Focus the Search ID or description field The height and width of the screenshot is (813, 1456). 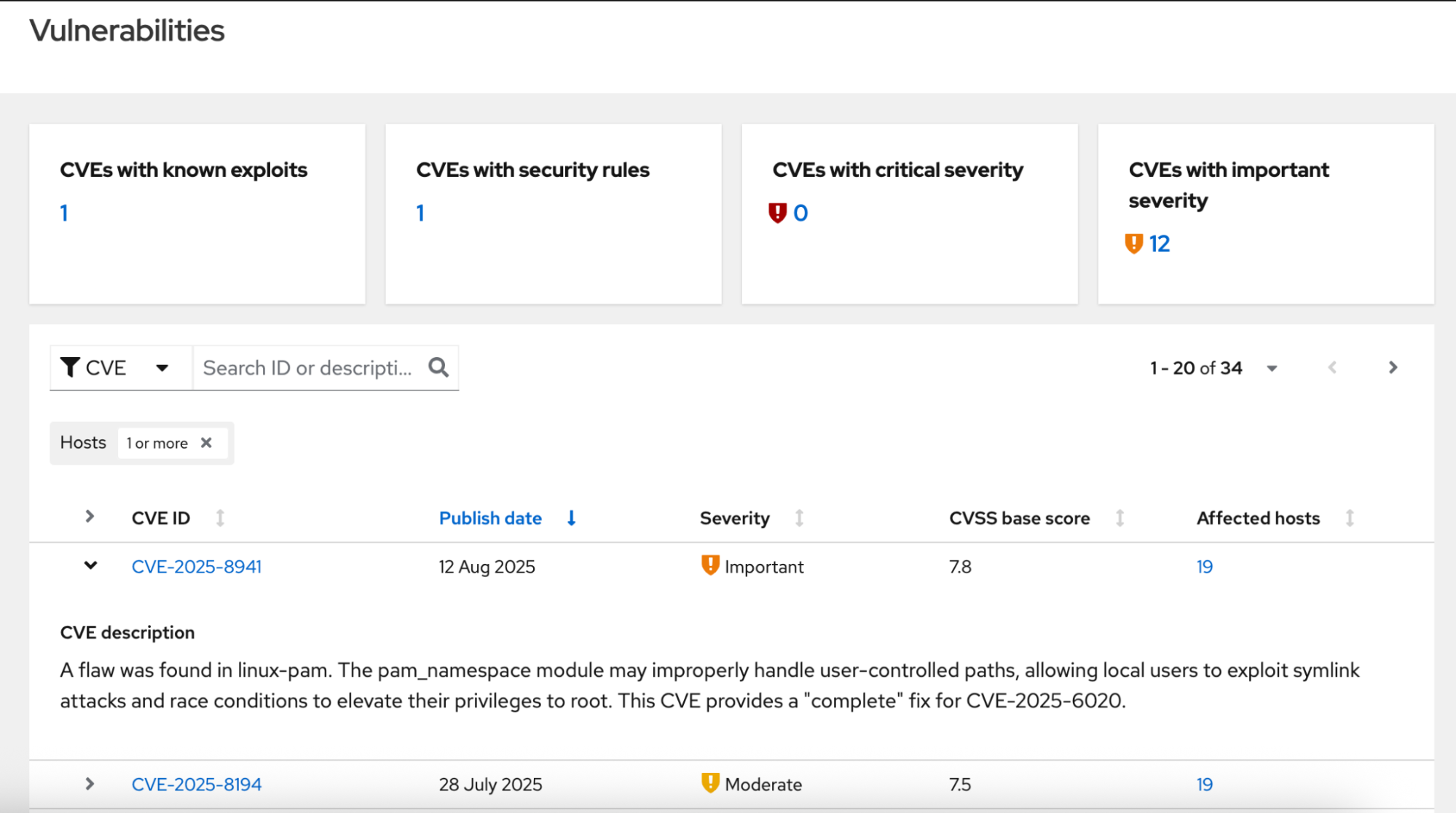[307, 368]
